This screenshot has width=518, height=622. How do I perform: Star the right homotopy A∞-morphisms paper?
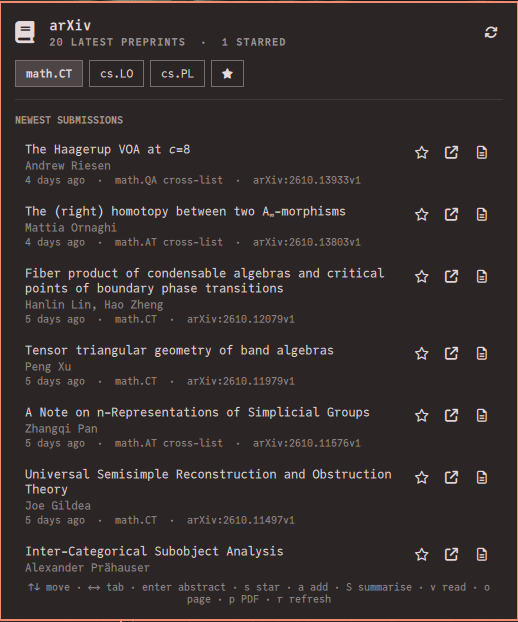click(422, 215)
